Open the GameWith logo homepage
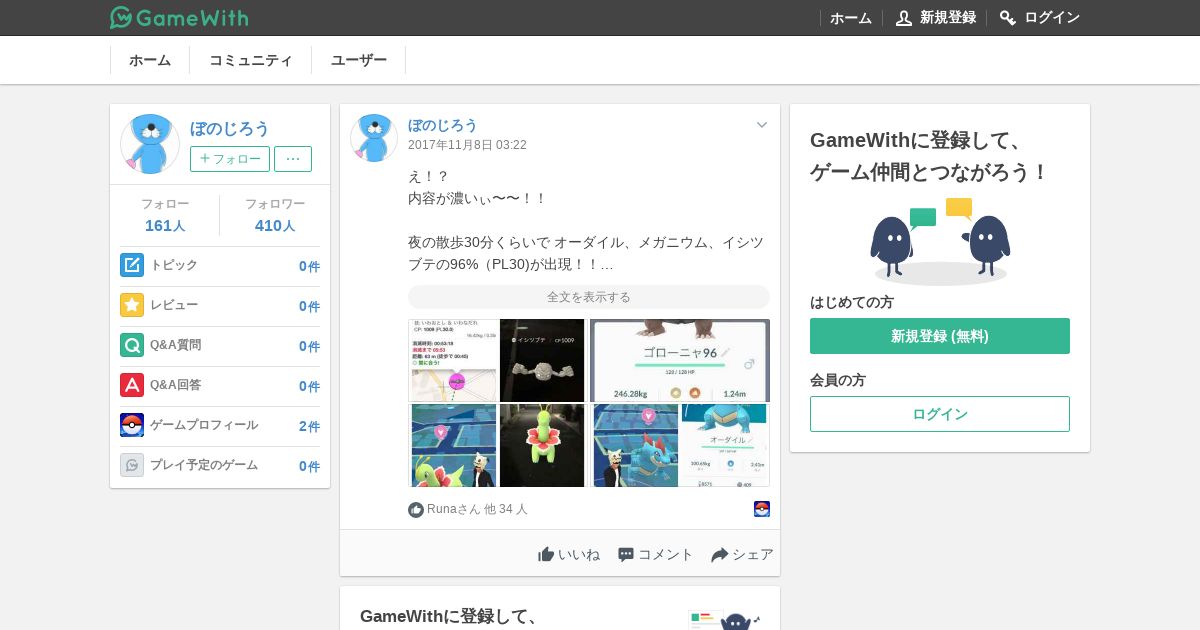Viewport: 1200px width, 630px height. (x=179, y=17)
